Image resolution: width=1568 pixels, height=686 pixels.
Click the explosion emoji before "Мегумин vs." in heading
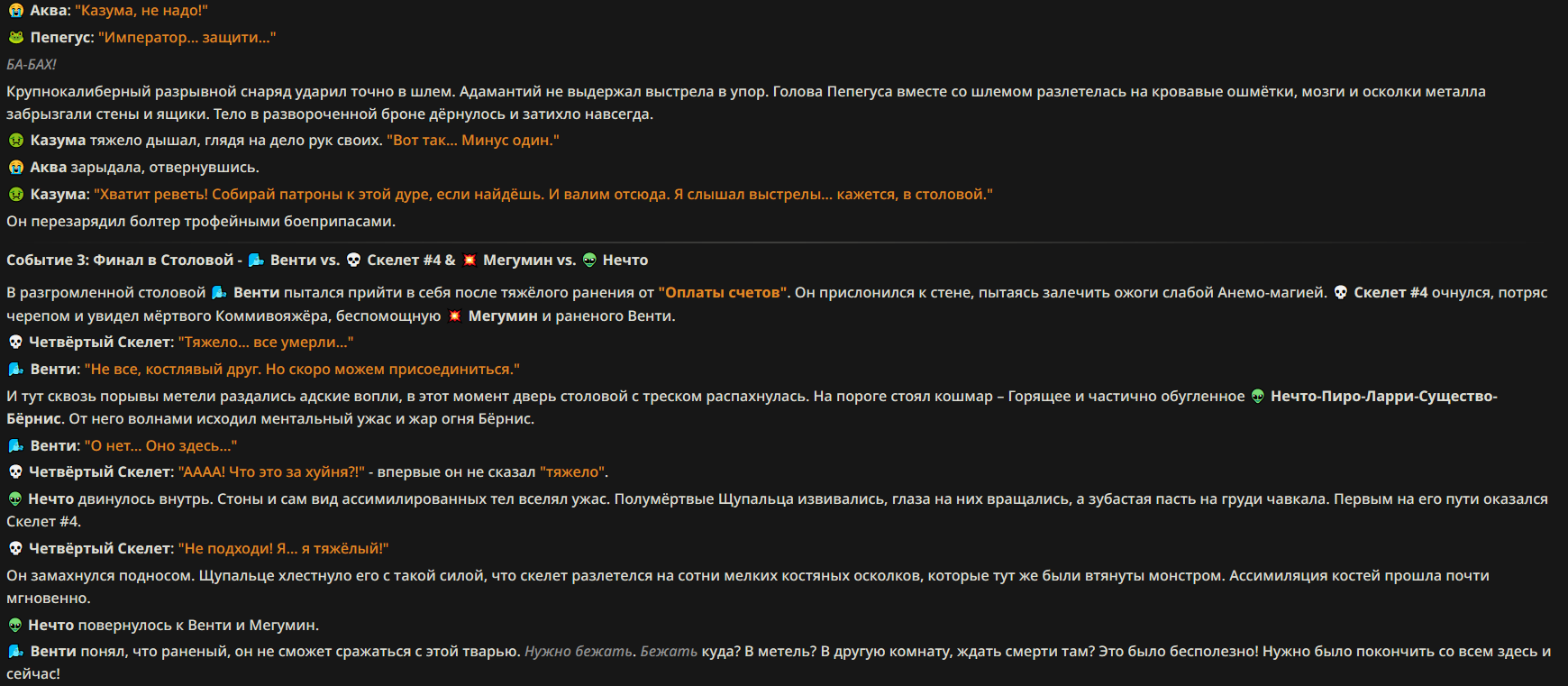(469, 261)
